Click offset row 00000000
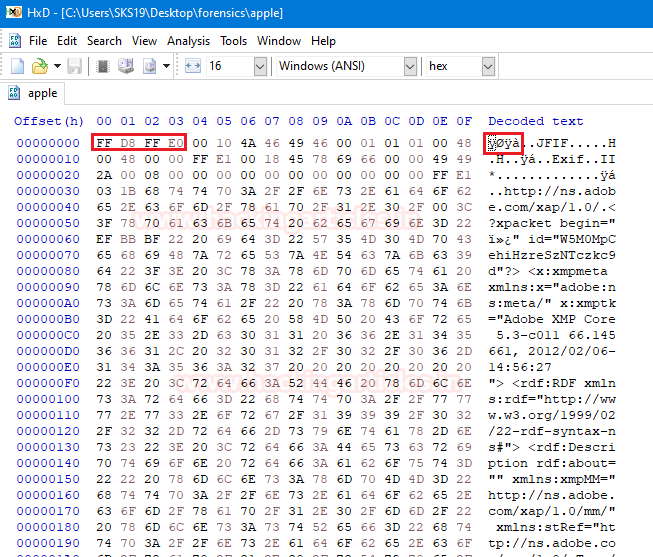Screen dimensions: 653x557 (x=48, y=143)
